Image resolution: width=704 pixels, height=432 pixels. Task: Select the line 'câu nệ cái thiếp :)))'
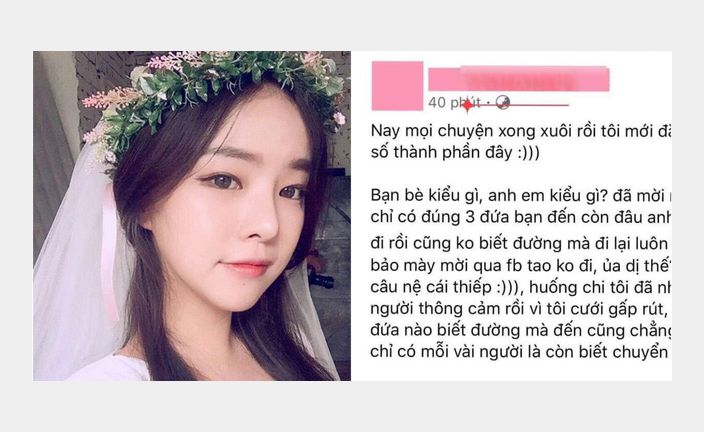point(521,287)
